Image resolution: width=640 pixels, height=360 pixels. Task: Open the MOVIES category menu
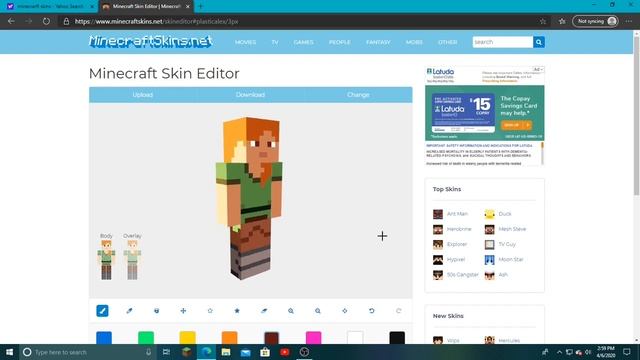click(245, 42)
